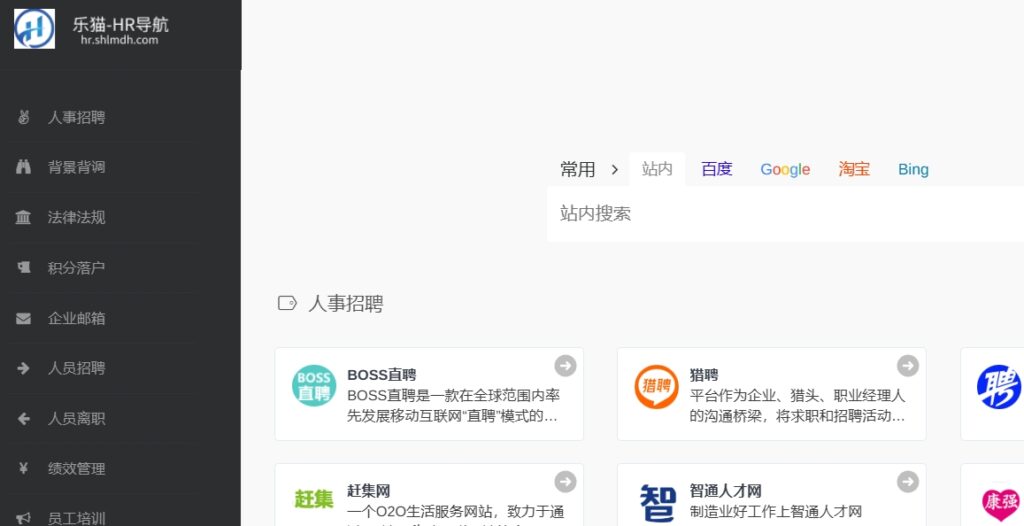Open the 猎聘 card title
Image resolution: width=1024 pixels, height=526 pixels.
coord(704,375)
